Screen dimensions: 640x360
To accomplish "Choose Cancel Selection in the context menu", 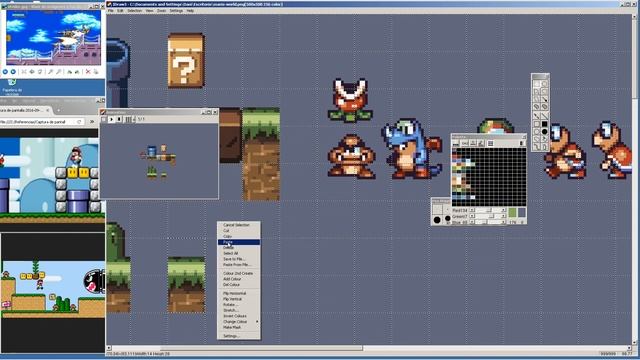I will coord(239,225).
